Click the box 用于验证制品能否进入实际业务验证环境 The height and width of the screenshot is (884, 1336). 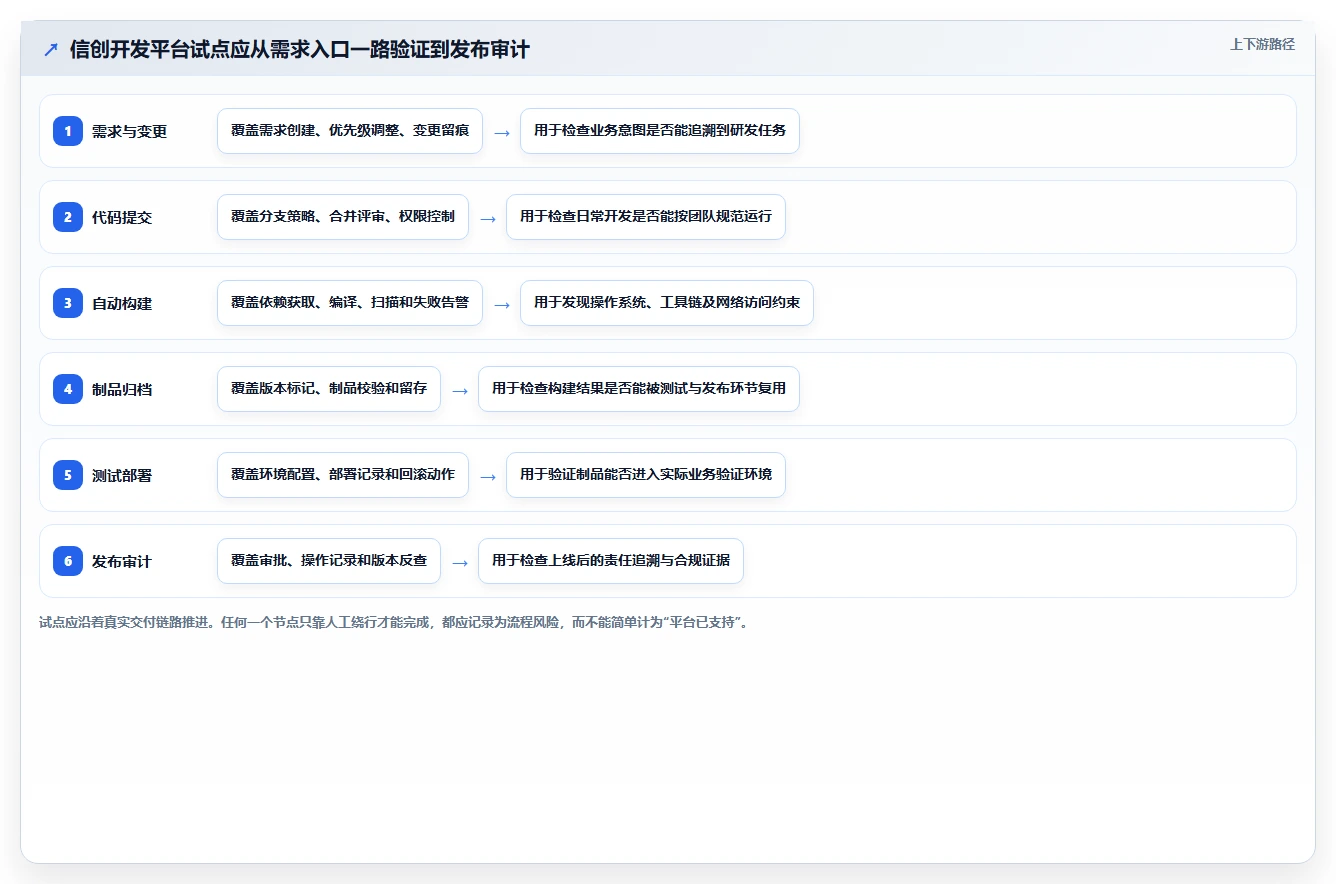click(x=646, y=475)
